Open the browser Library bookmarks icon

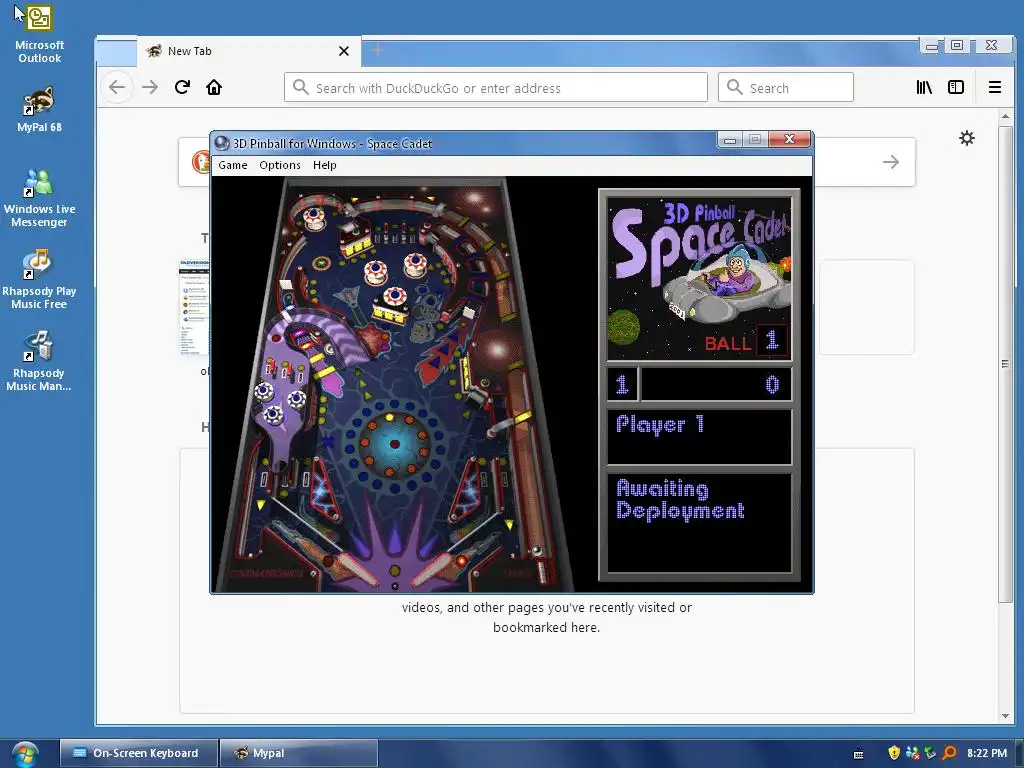[x=924, y=87]
